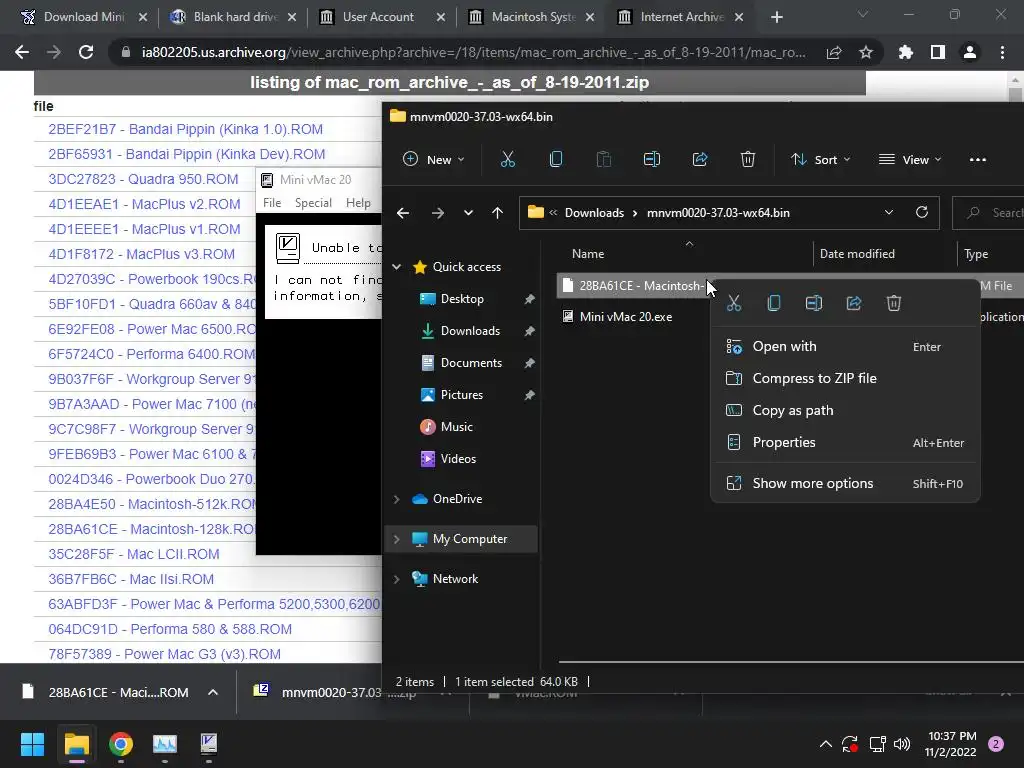The width and height of the screenshot is (1024, 768).
Task: Open File menu in Mini vMac
Action: pos(272,203)
